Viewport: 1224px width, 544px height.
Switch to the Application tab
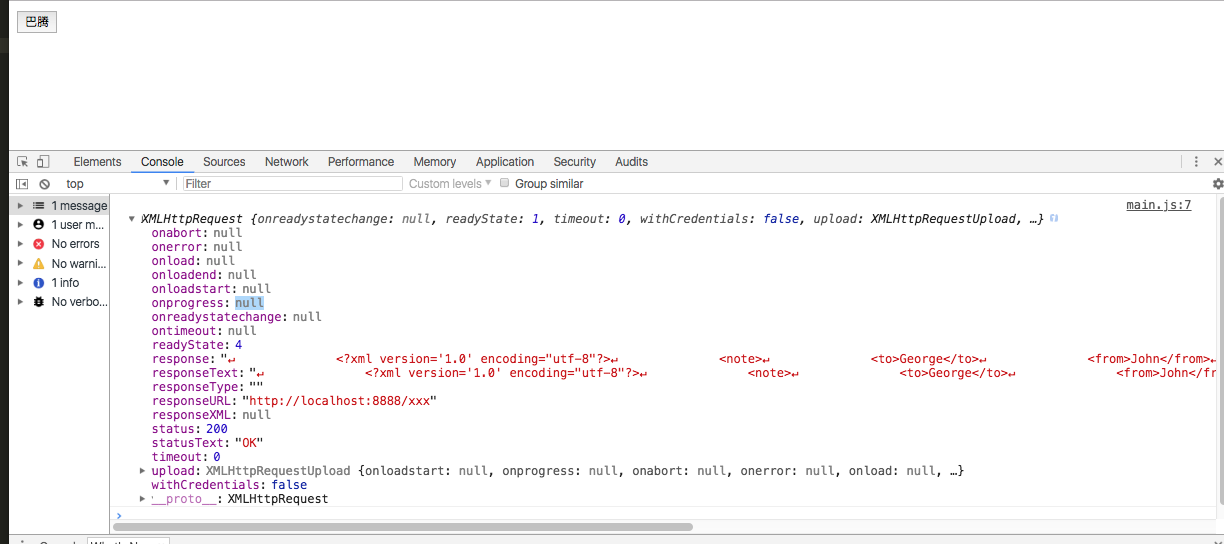(x=505, y=162)
